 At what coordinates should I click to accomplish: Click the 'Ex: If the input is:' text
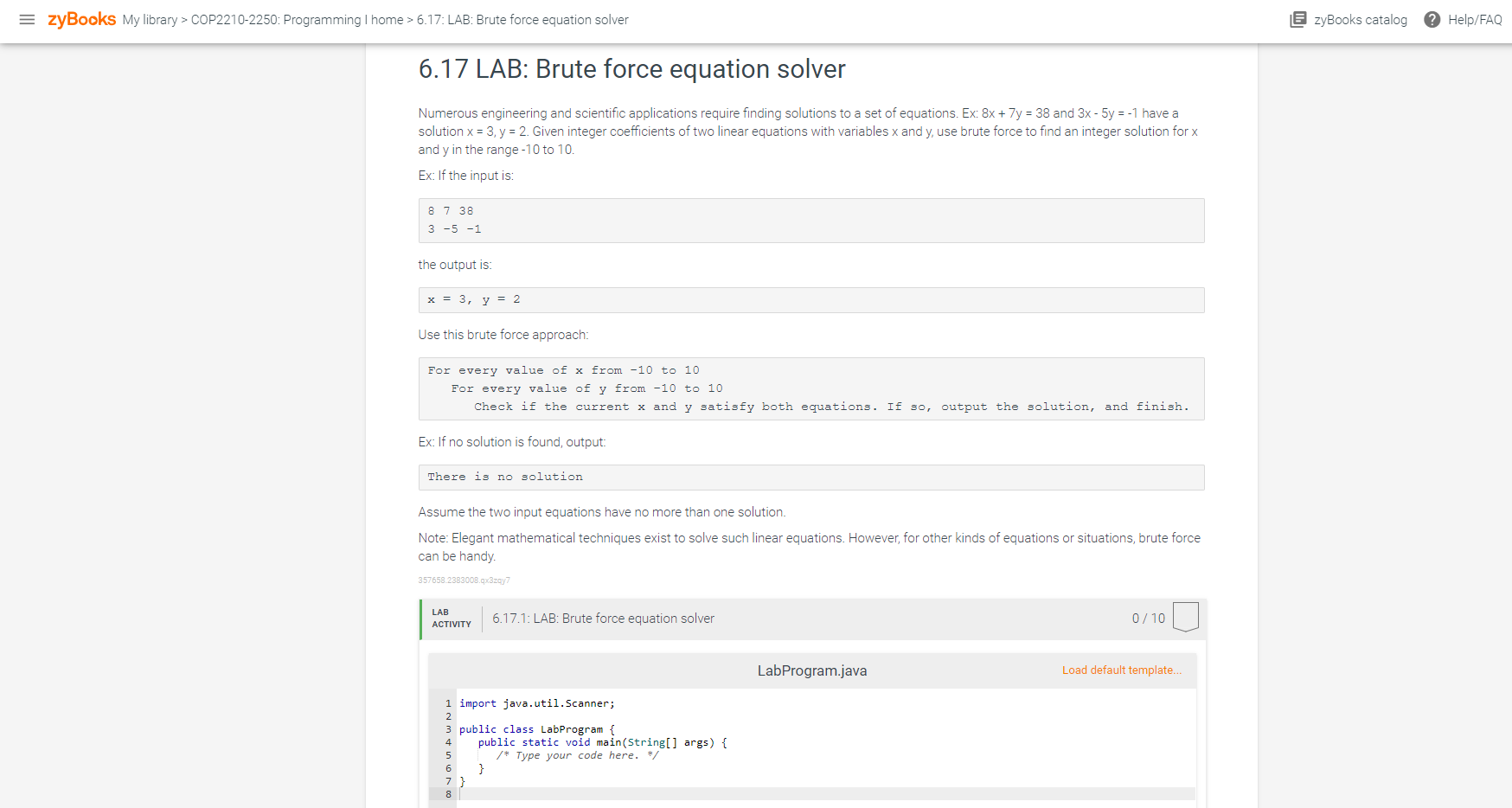pos(466,176)
